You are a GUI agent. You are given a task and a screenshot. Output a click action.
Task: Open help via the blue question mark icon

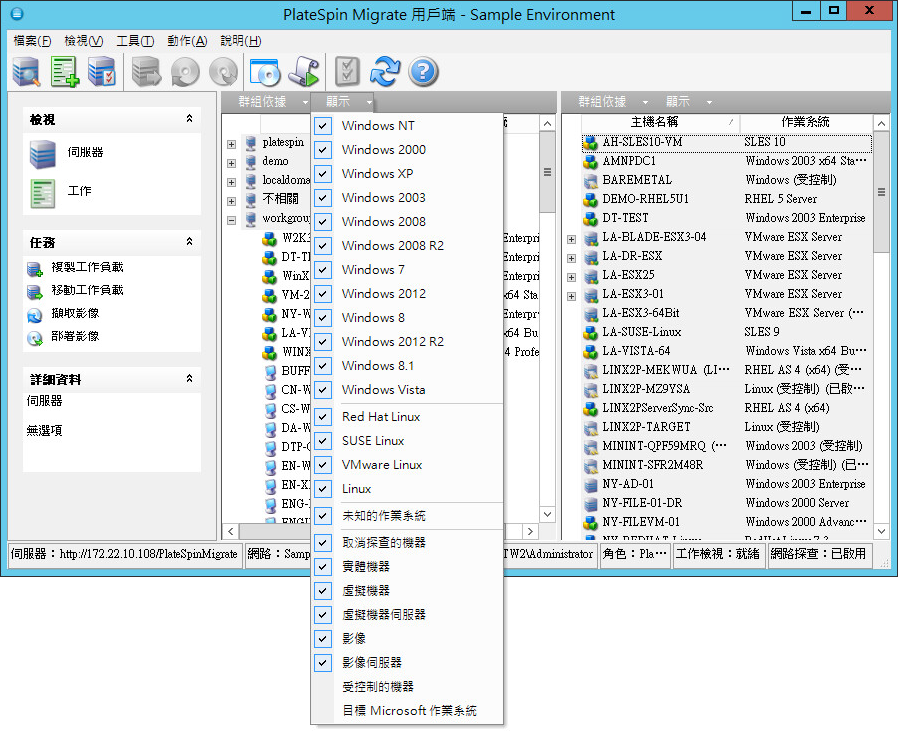[x=424, y=71]
